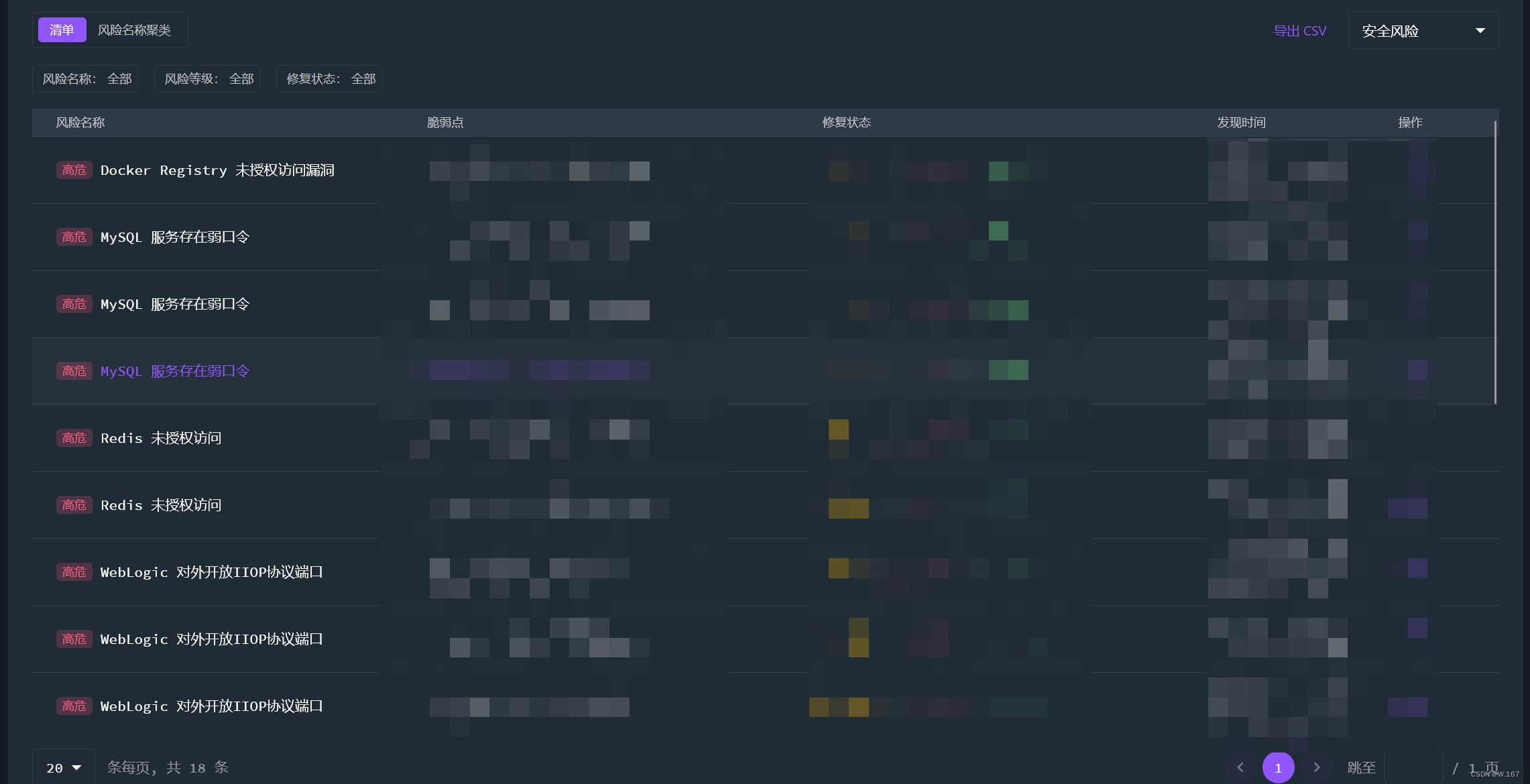Go to next page arrow
Viewport: 1530px width, 784px height.
[x=1316, y=767]
